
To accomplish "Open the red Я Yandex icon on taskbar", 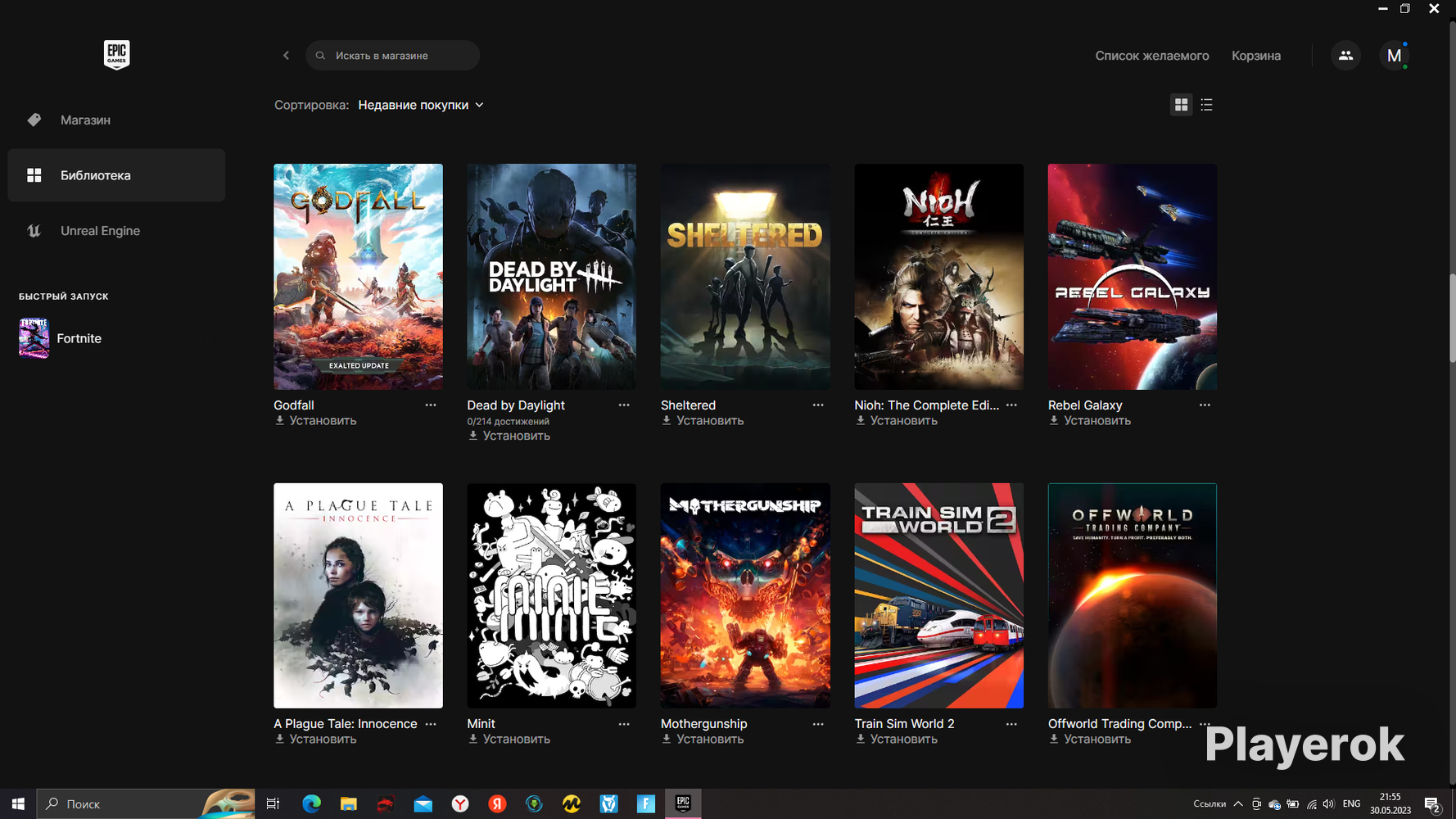I will 497,804.
